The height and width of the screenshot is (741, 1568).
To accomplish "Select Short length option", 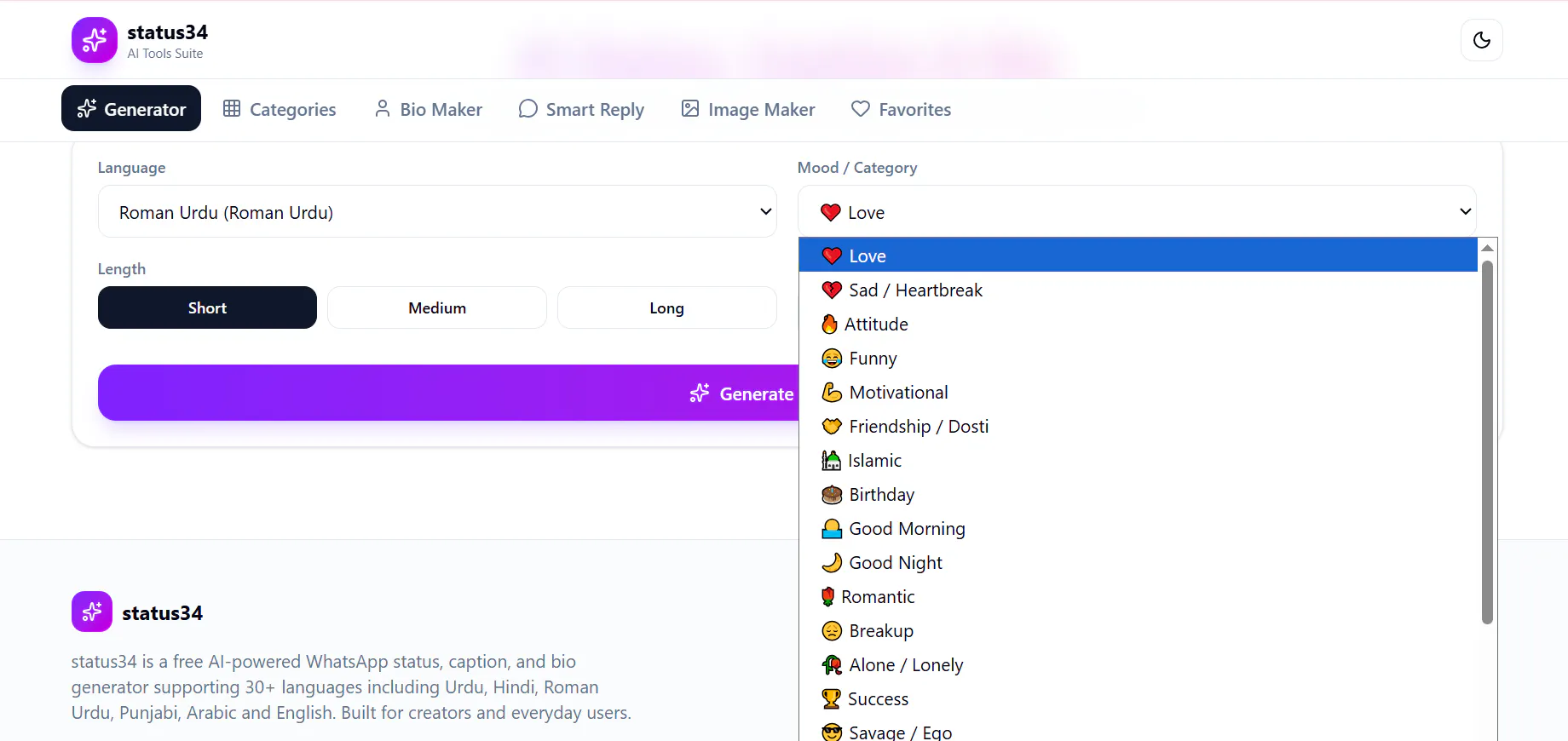I will [x=207, y=307].
